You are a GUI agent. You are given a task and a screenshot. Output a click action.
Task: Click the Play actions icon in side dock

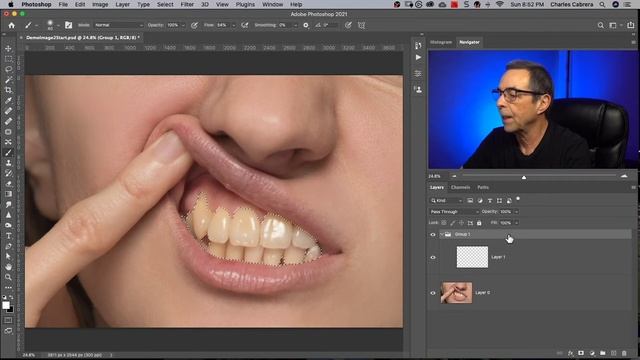[418, 58]
